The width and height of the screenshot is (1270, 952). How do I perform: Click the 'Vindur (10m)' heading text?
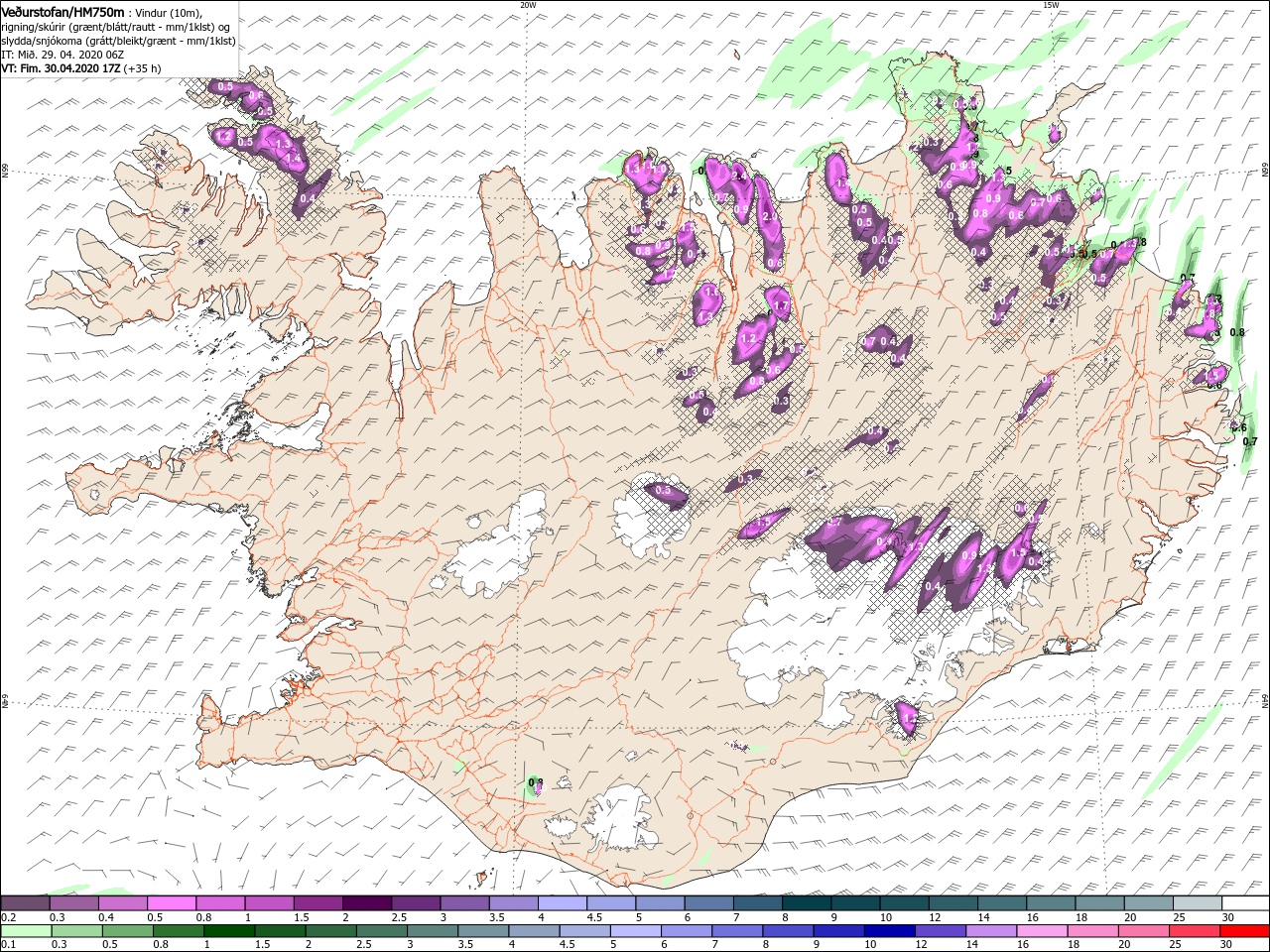click(x=167, y=12)
